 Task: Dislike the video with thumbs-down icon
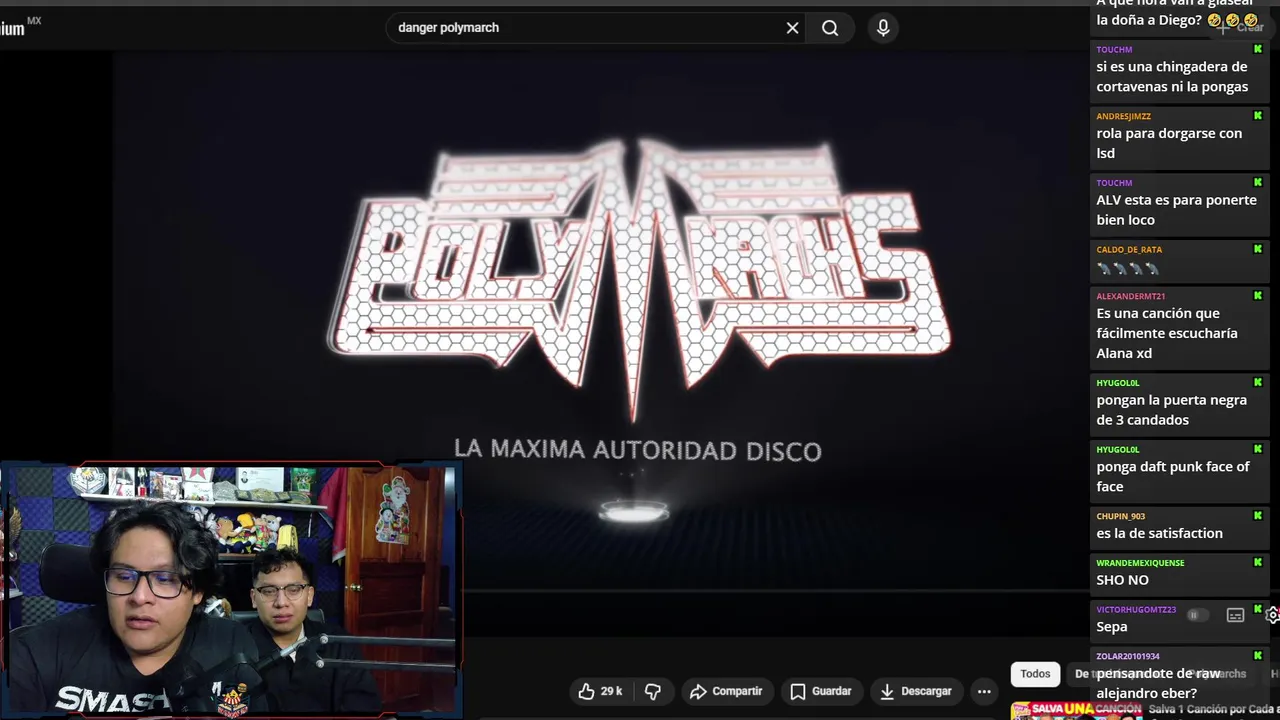[x=653, y=691]
